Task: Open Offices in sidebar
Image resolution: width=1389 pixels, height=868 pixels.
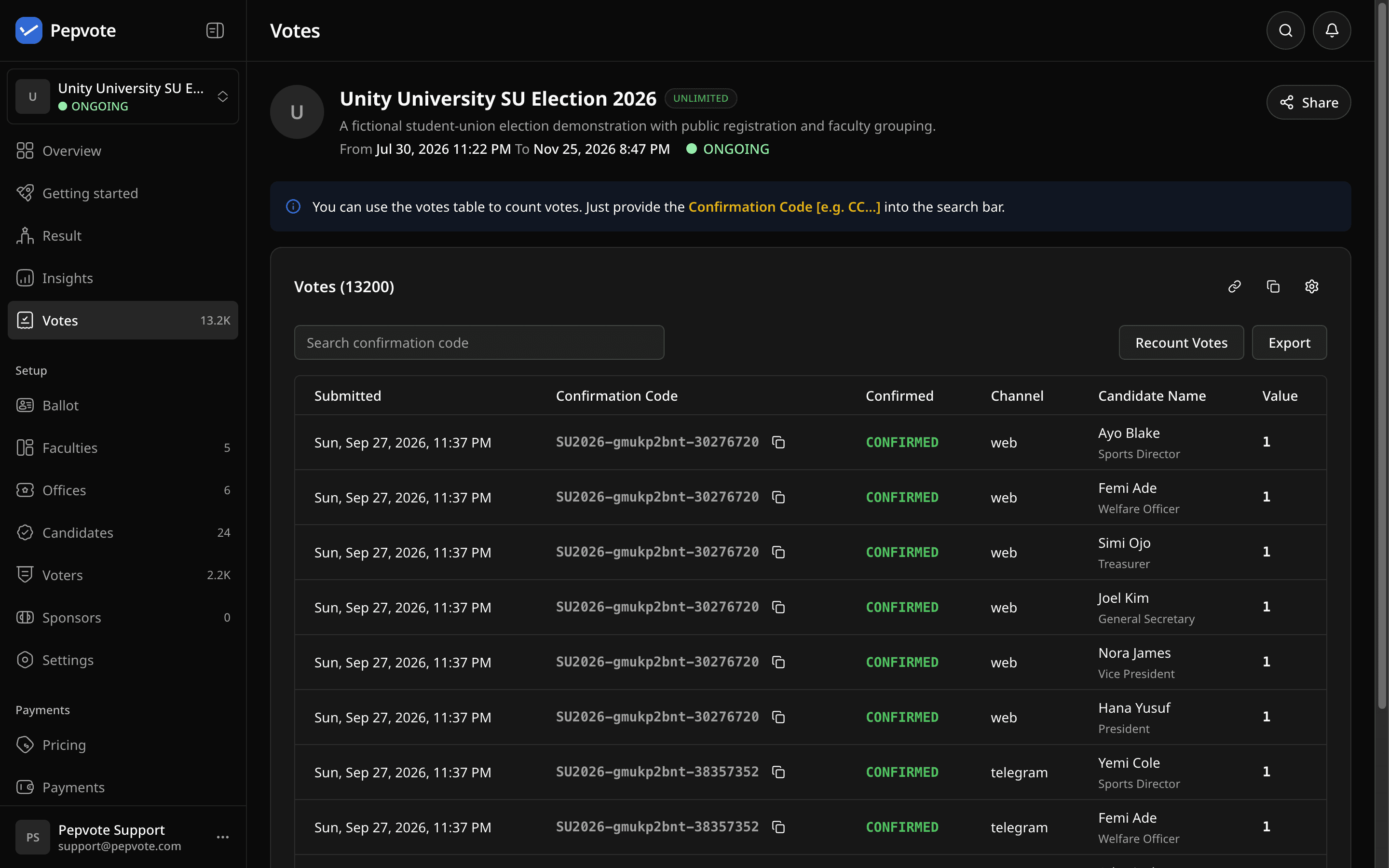Action: pyautogui.click(x=123, y=490)
